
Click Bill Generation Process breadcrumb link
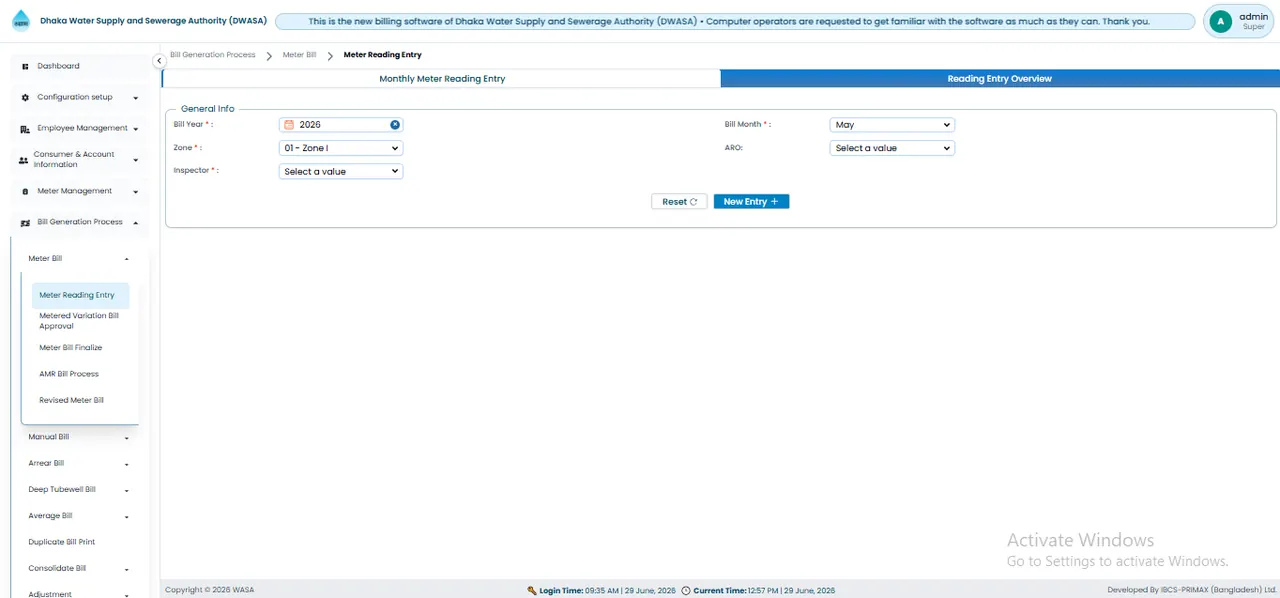(213, 55)
